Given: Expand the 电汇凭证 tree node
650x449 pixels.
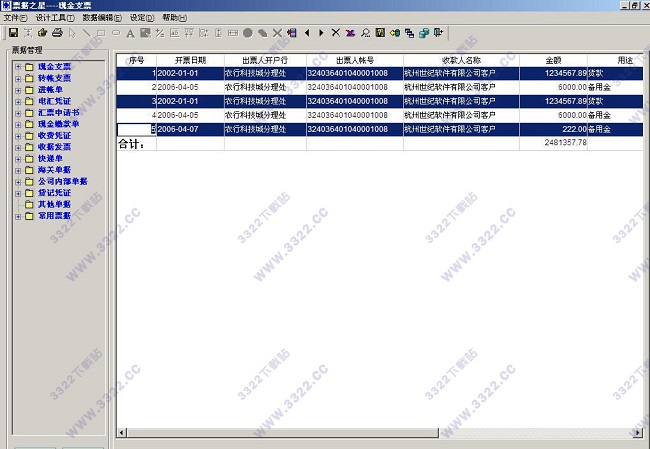Looking at the screenshot, I should coord(18,101).
